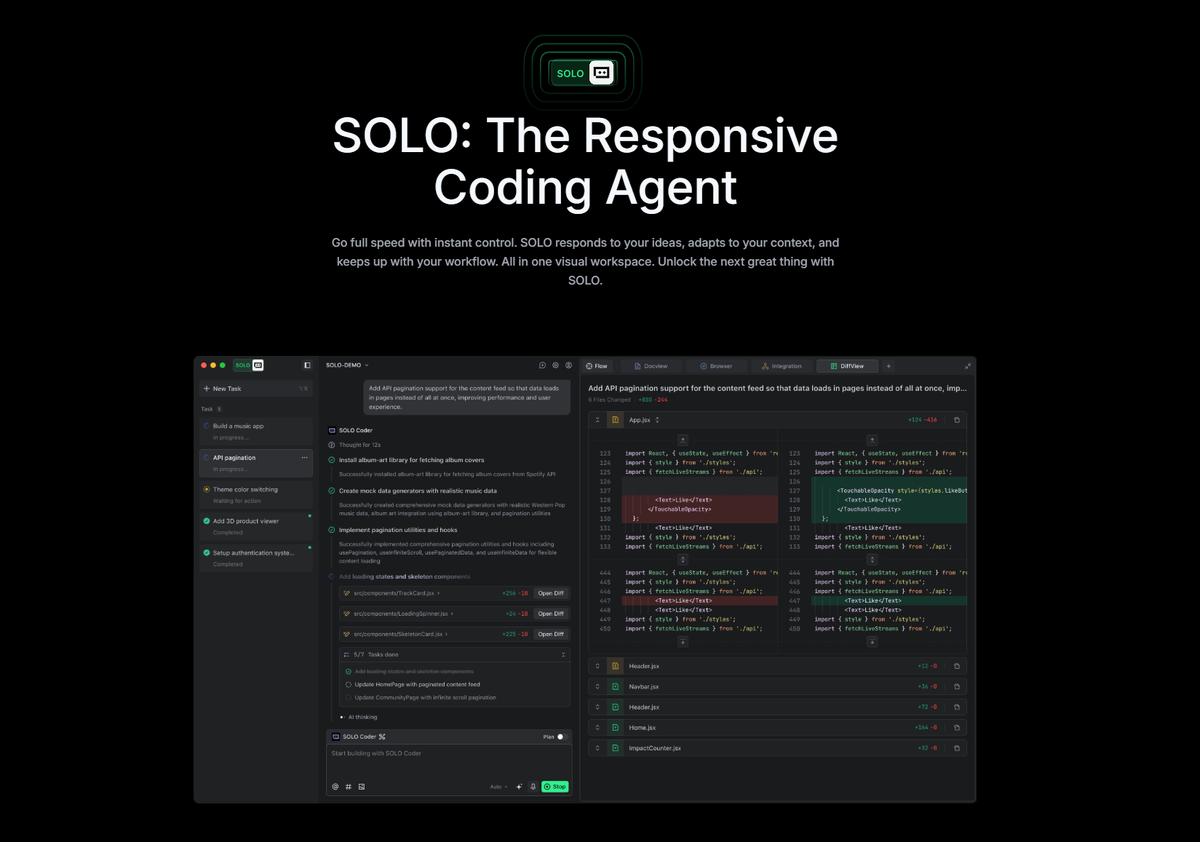Click the green Stop button
Image resolution: width=1200 pixels, height=842 pixels.
coord(555,787)
